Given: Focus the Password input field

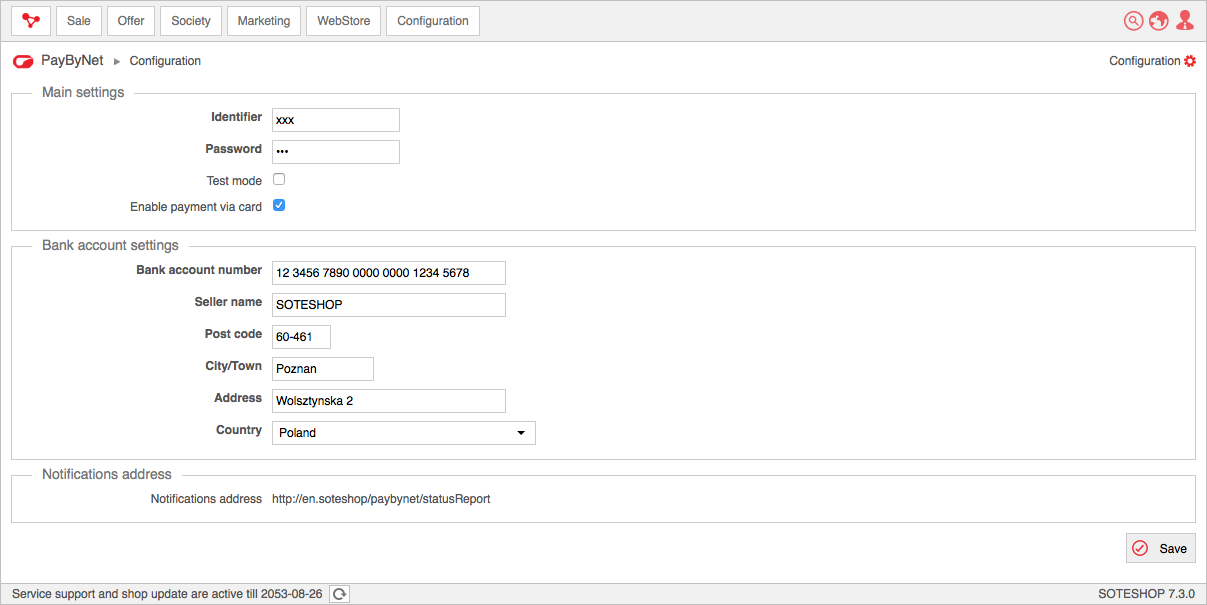Looking at the screenshot, I should pos(336,152).
